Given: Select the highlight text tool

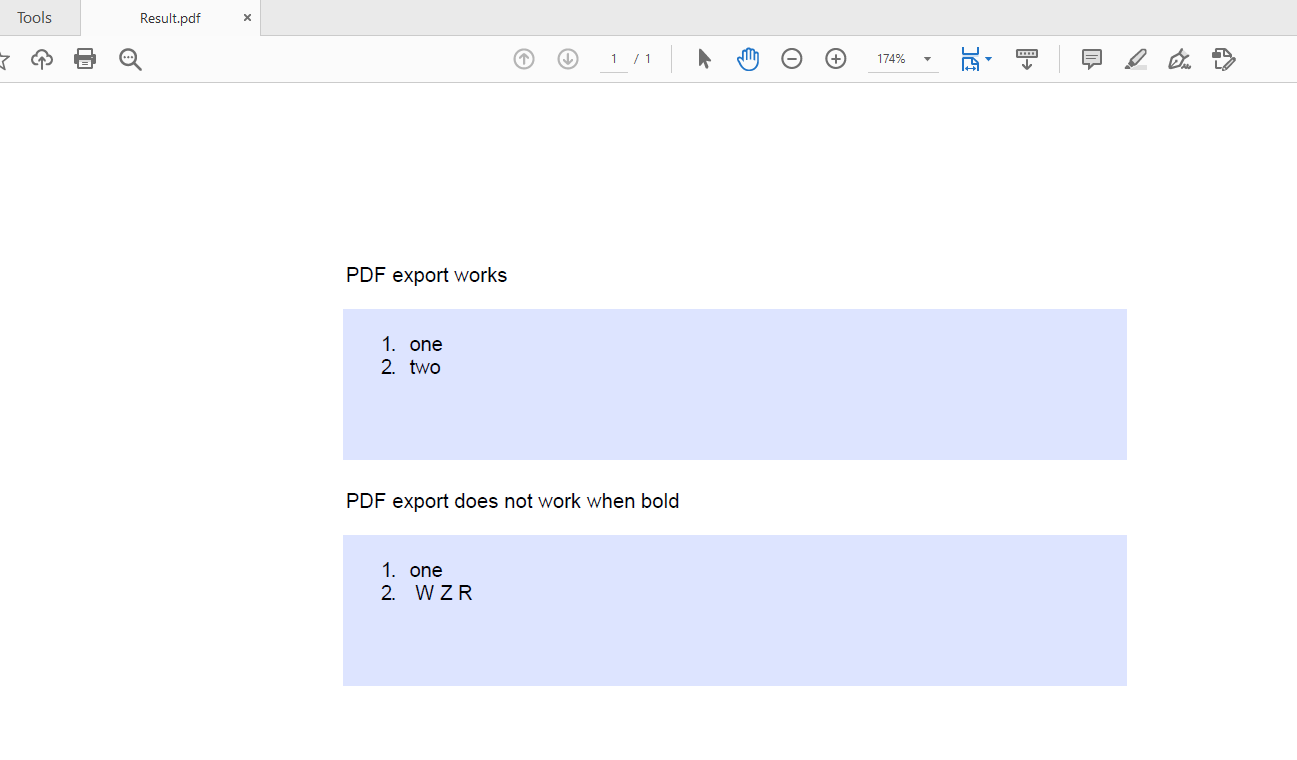Looking at the screenshot, I should [1135, 59].
